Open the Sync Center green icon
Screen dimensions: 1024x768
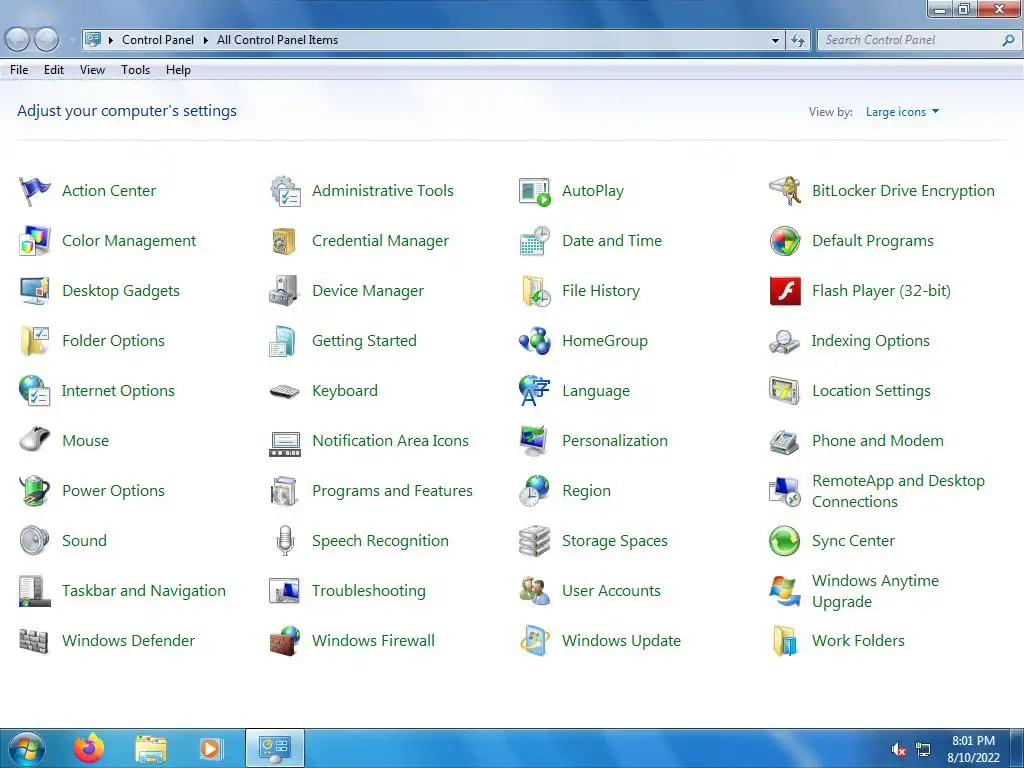click(784, 541)
